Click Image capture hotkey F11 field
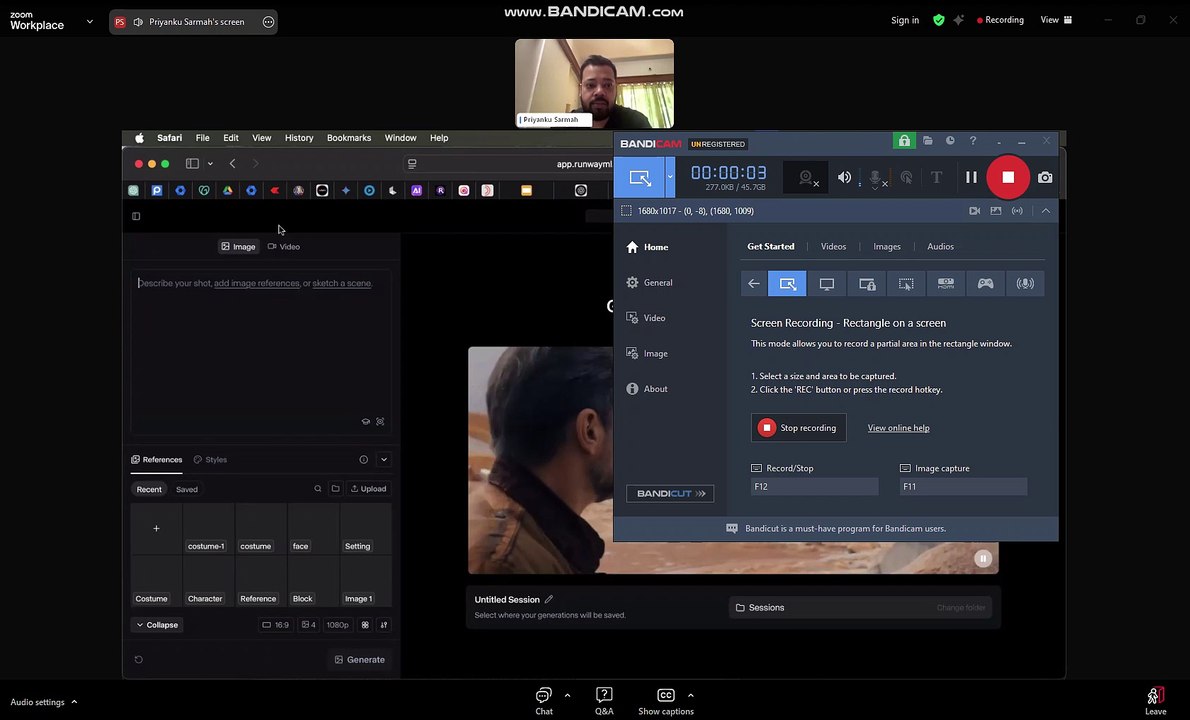 pos(963,486)
